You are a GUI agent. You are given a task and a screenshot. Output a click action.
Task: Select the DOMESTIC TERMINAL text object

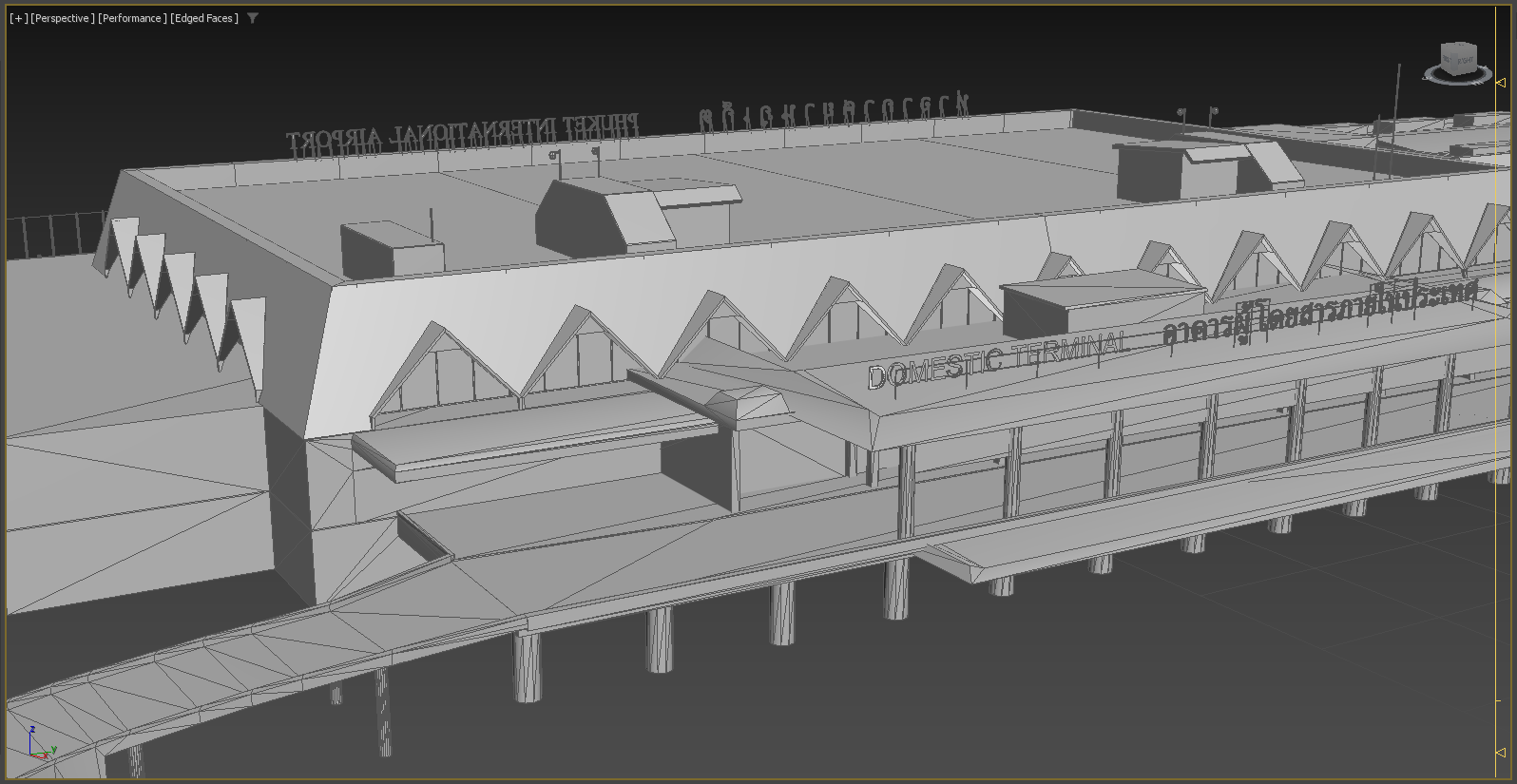(x=998, y=360)
